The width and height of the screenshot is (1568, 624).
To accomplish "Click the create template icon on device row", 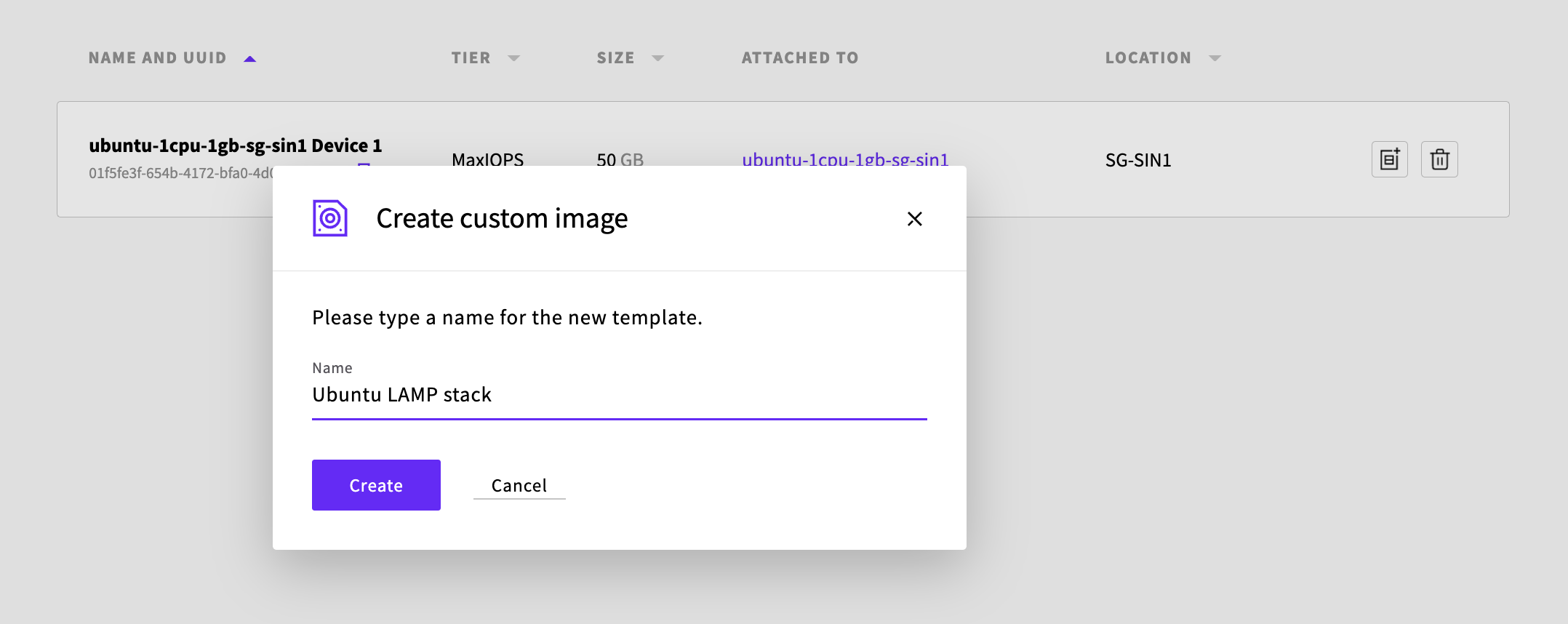I will [1389, 159].
